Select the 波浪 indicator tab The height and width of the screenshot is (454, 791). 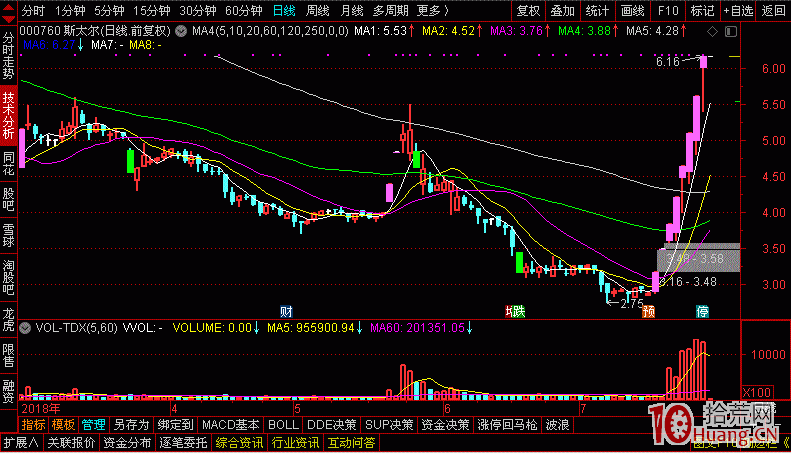pos(557,425)
